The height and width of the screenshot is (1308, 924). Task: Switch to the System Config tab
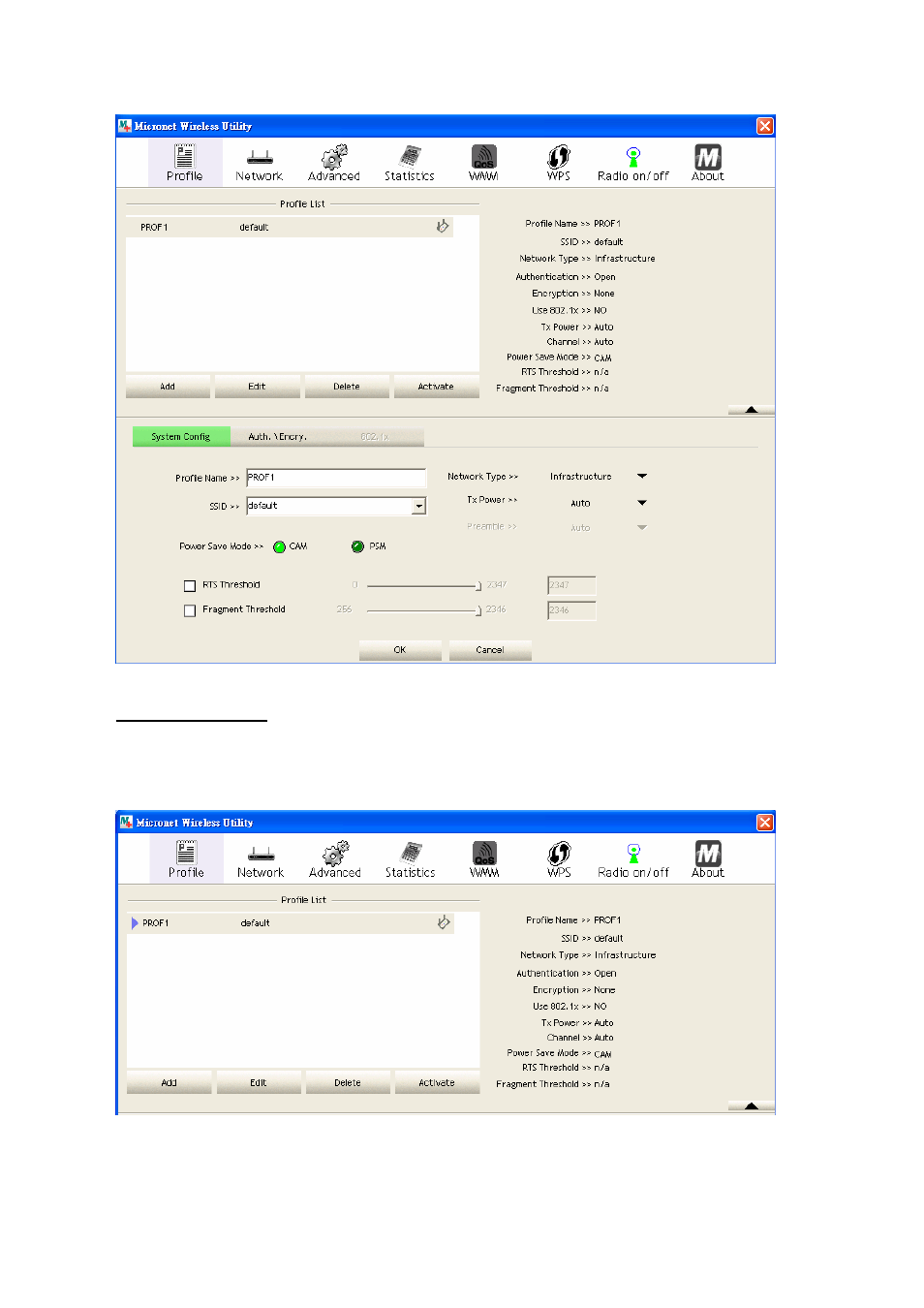point(181,437)
